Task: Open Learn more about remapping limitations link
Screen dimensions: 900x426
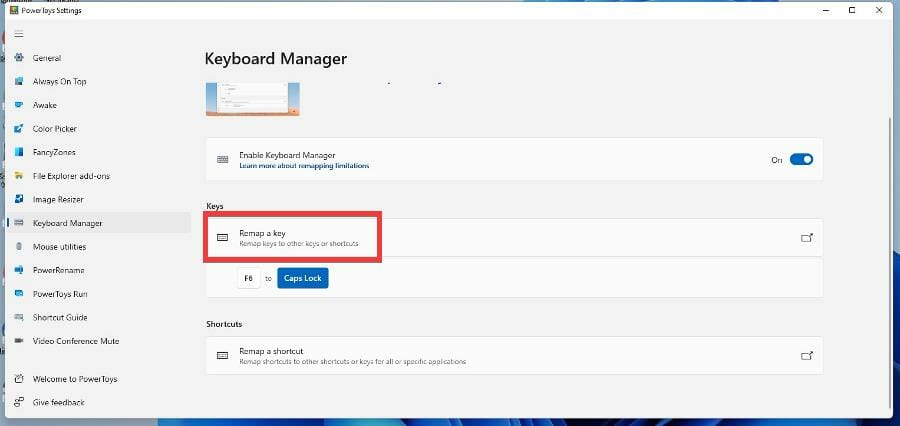Action: pos(304,165)
